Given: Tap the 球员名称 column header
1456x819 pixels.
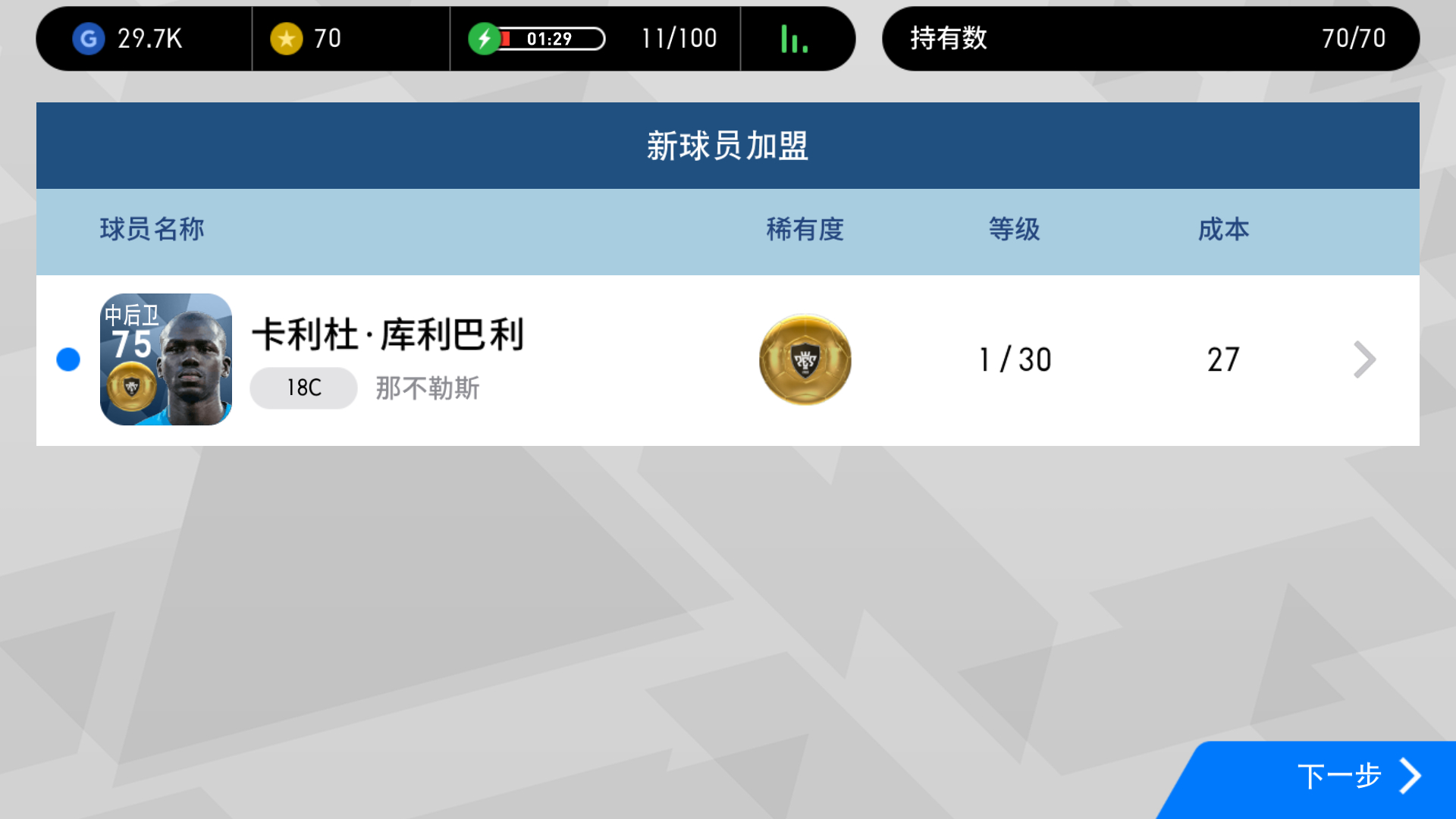Looking at the screenshot, I should [x=152, y=229].
